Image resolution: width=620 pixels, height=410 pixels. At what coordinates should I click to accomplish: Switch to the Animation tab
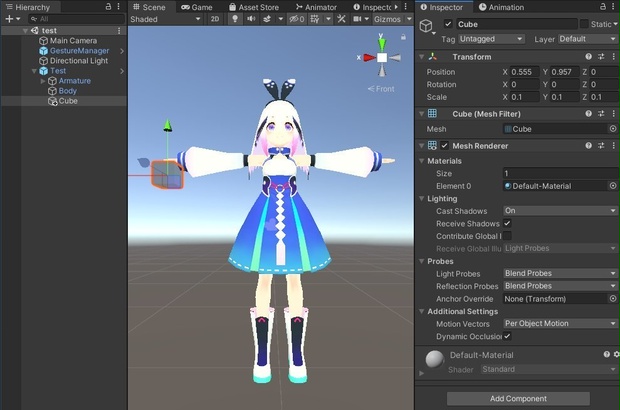click(x=501, y=7)
